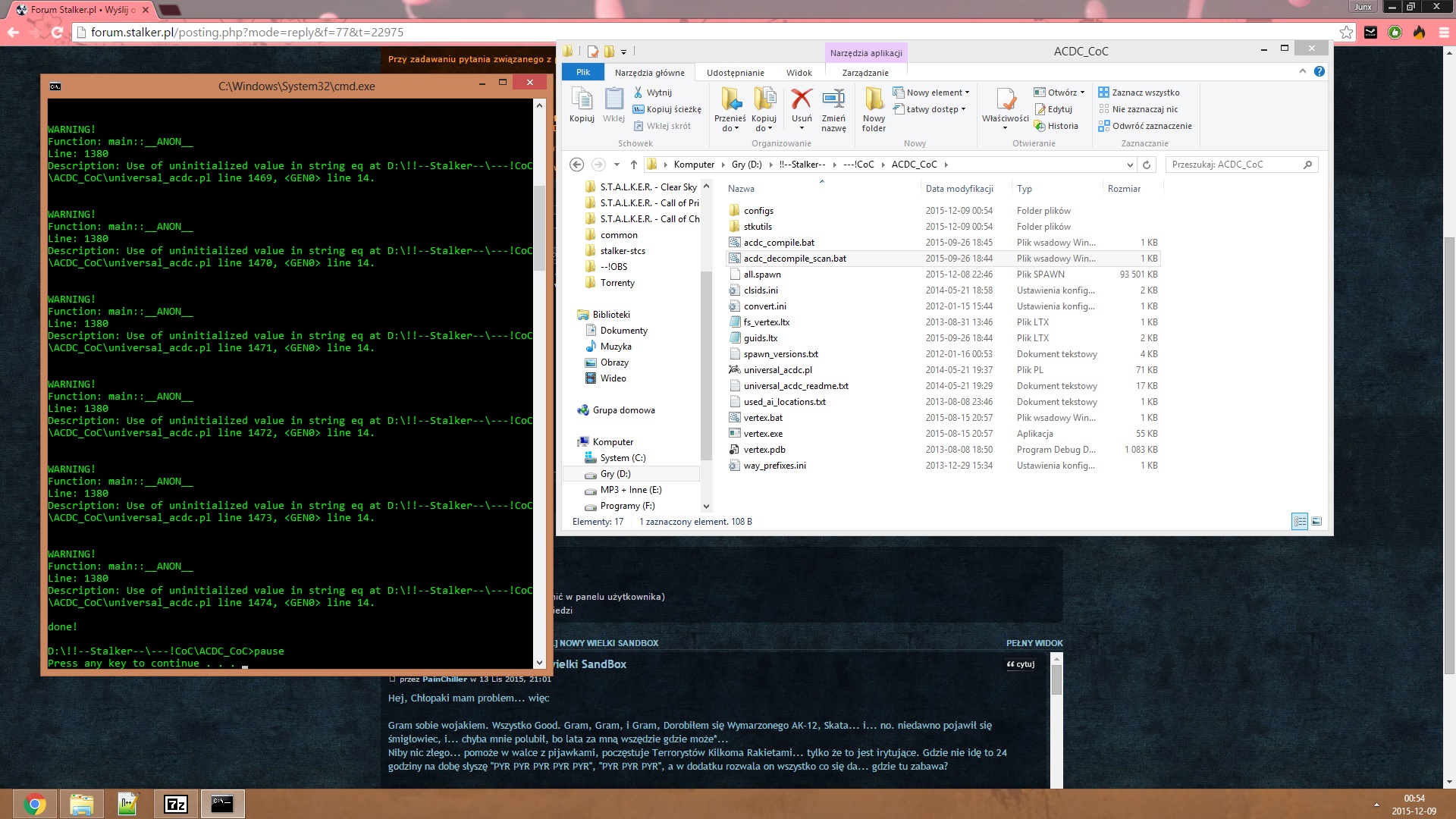Expand Otwórz dropdown arrow
Viewport: 1456px width, 819px height.
point(1083,93)
